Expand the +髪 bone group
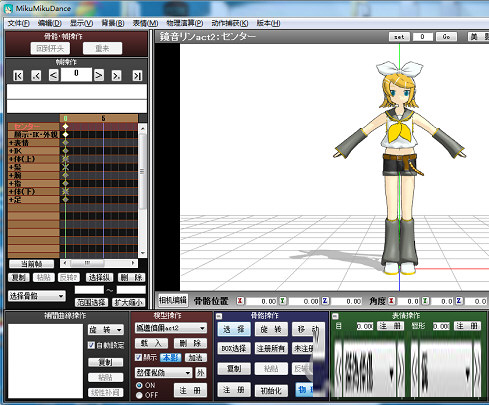Screen dimensions: 489x405 [11, 167]
